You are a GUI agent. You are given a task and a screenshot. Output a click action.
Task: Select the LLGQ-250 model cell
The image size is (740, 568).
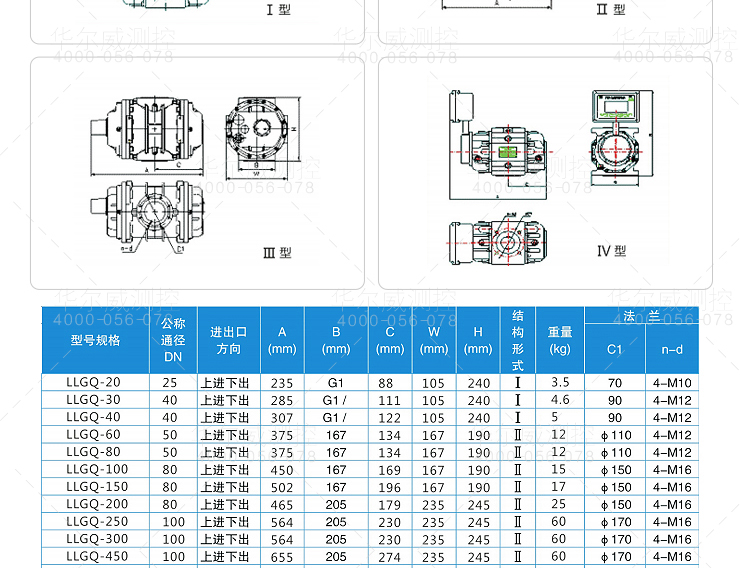[97, 522]
